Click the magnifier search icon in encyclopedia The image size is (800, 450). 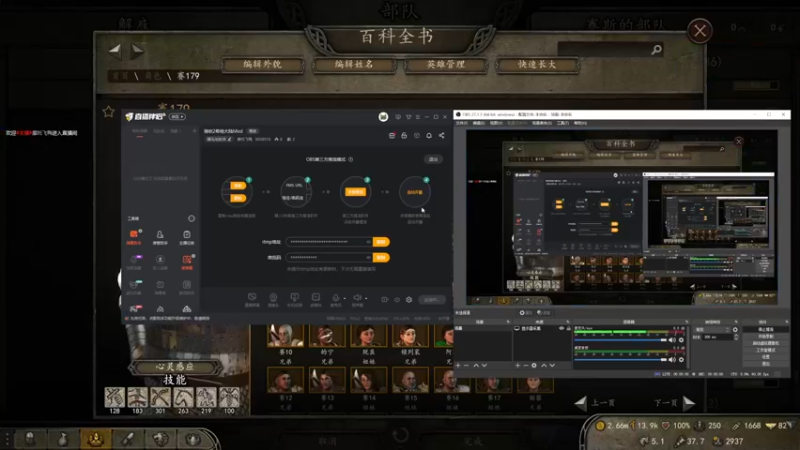(x=657, y=49)
